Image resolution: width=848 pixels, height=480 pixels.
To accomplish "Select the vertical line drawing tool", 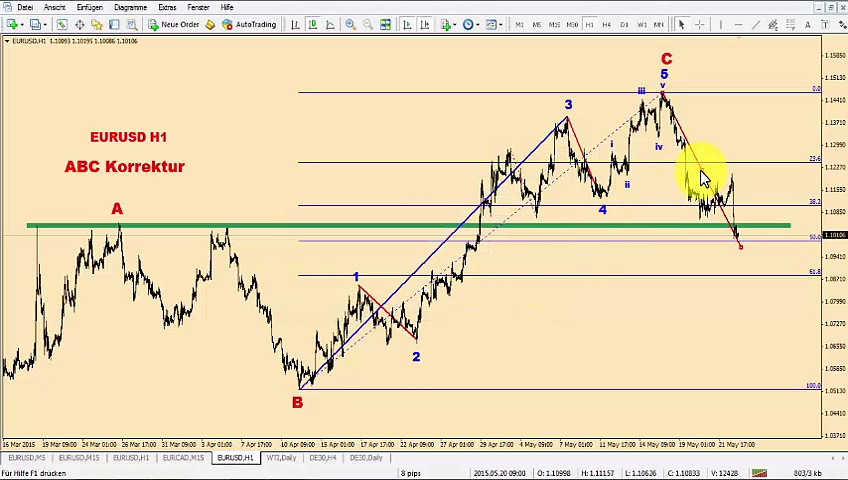I will tap(719, 24).
